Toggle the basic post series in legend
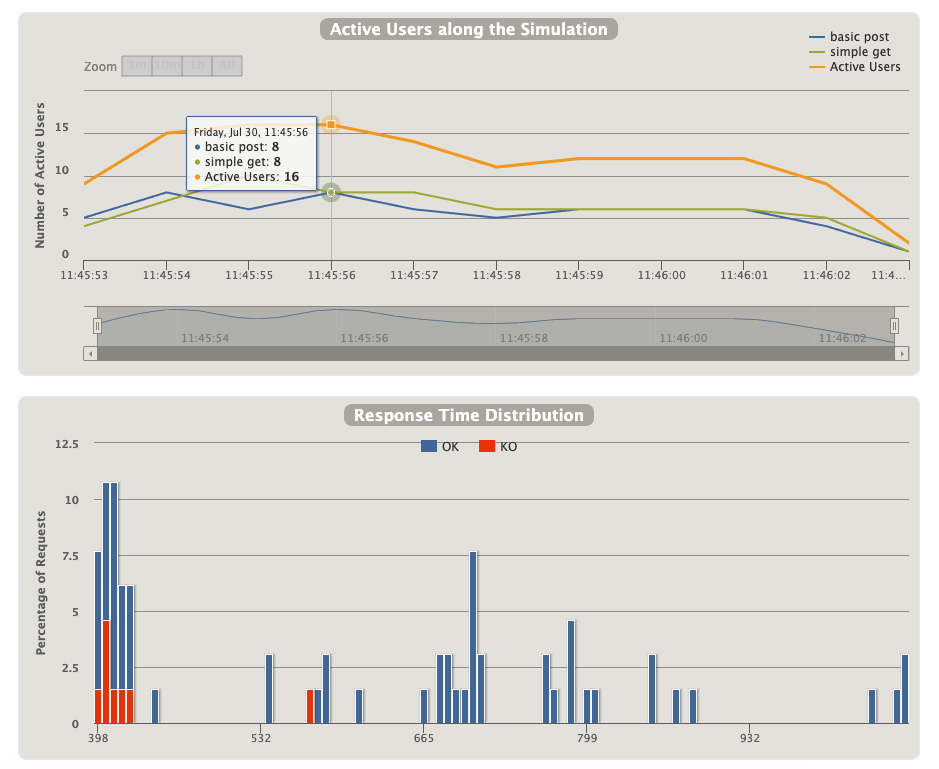This screenshot has height=769, width=939. (849, 37)
